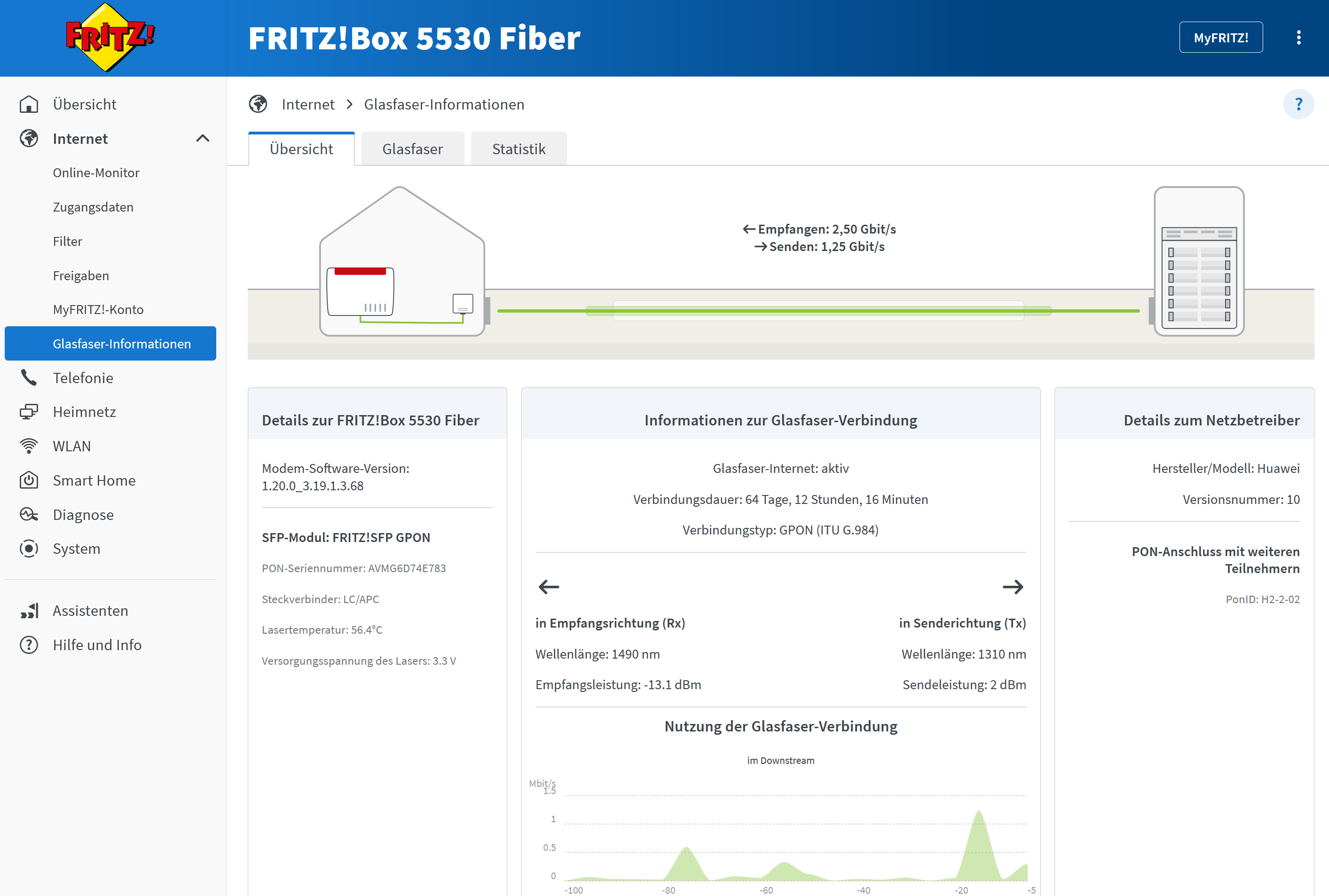1329x896 pixels.
Task: Click the Wellenlänge: 1310 nm value
Action: point(964,654)
